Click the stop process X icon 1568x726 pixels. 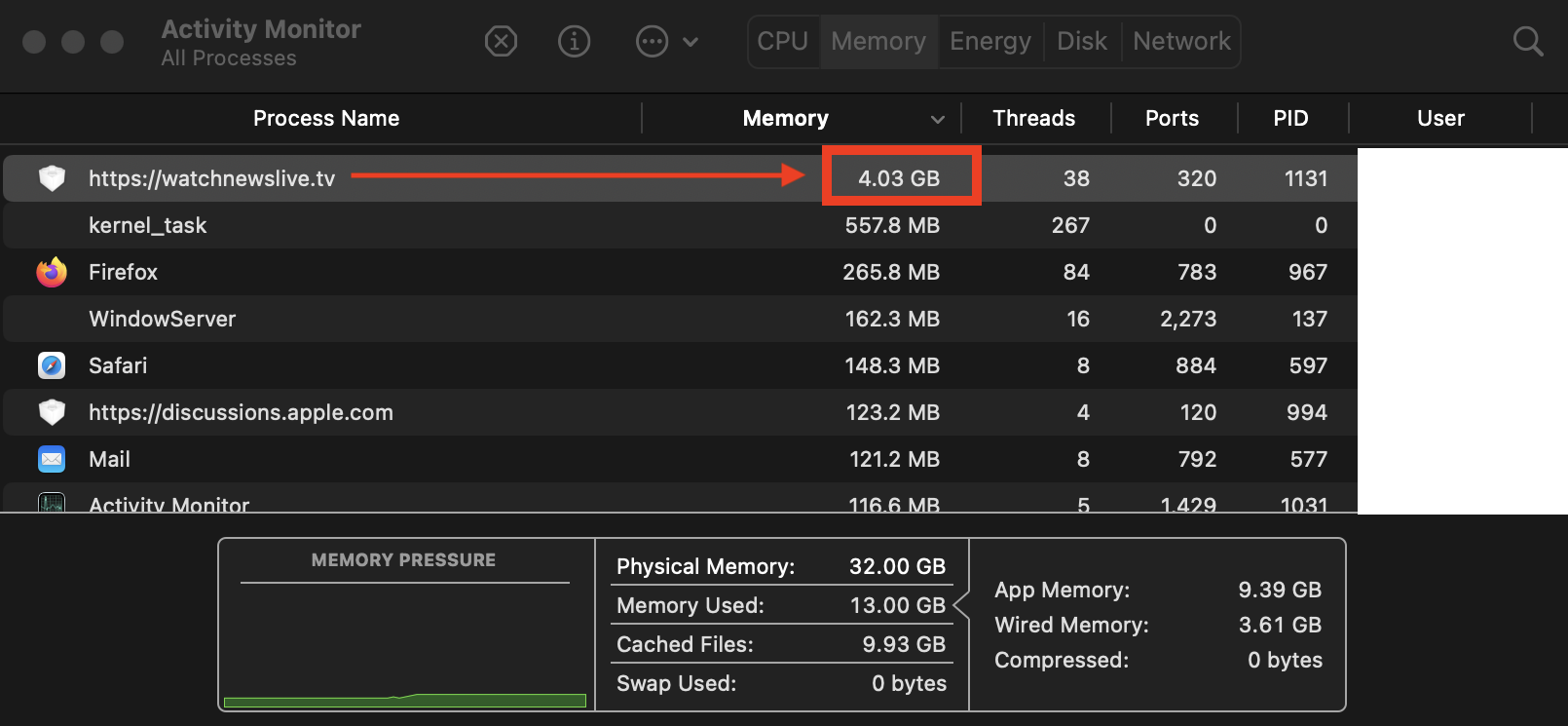(501, 41)
